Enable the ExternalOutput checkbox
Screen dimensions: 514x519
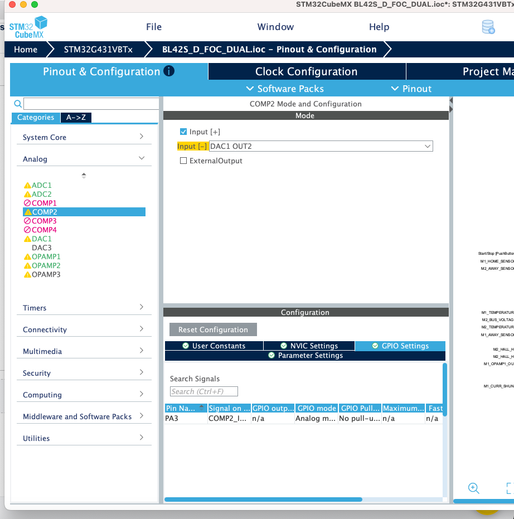coord(183,161)
